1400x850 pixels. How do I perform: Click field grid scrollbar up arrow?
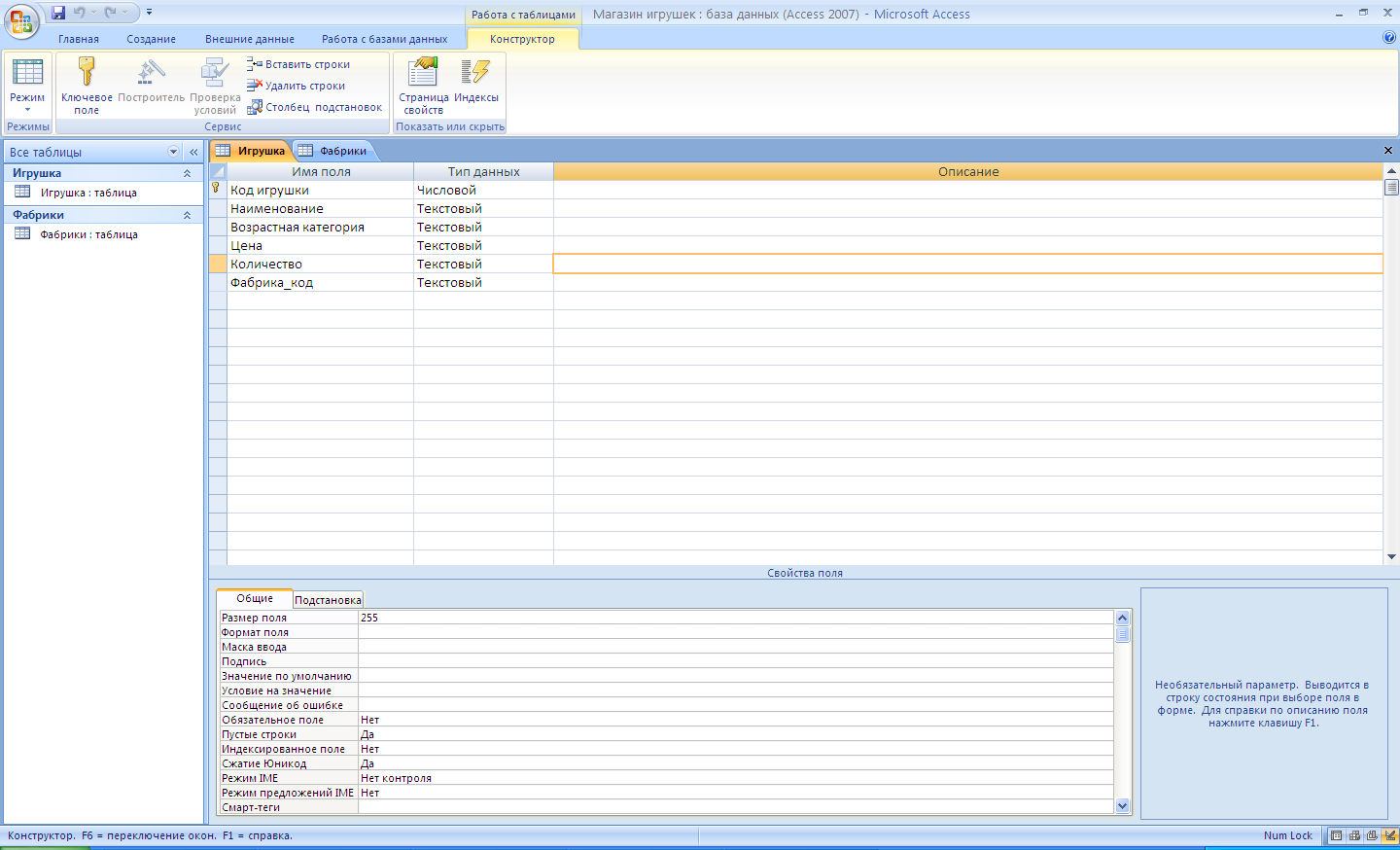1391,171
